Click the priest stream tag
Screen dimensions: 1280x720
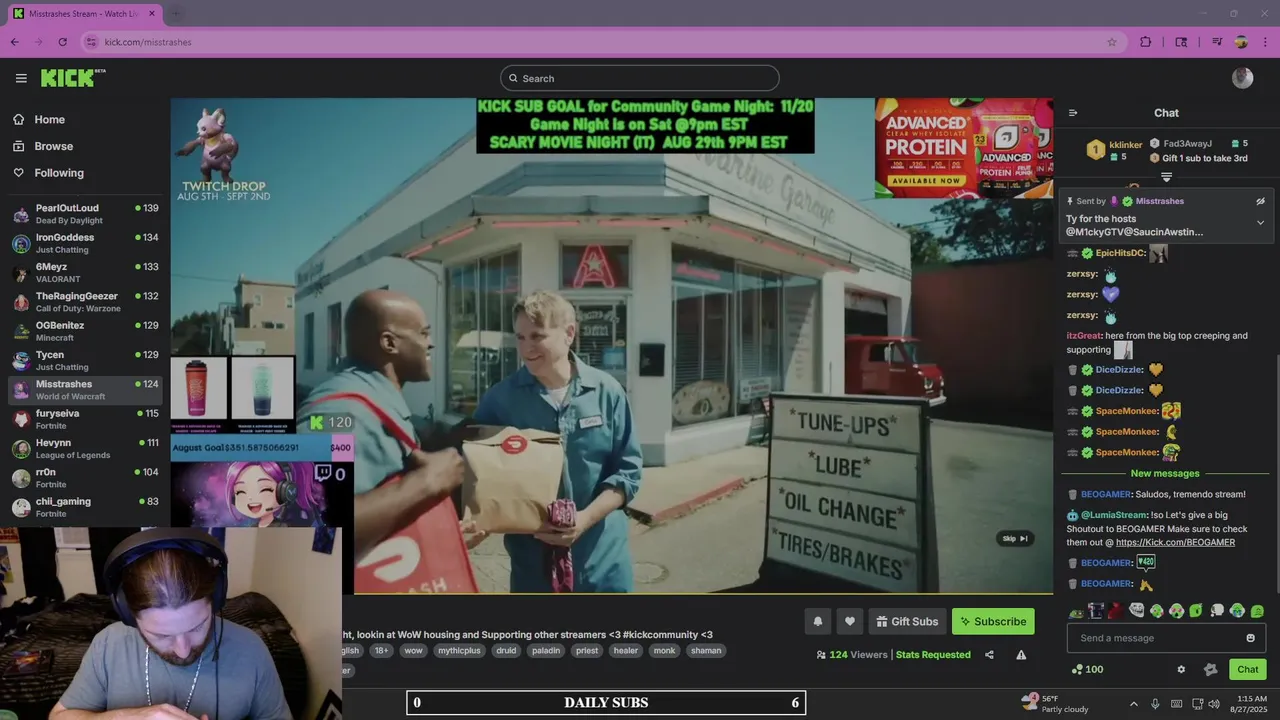(x=587, y=650)
